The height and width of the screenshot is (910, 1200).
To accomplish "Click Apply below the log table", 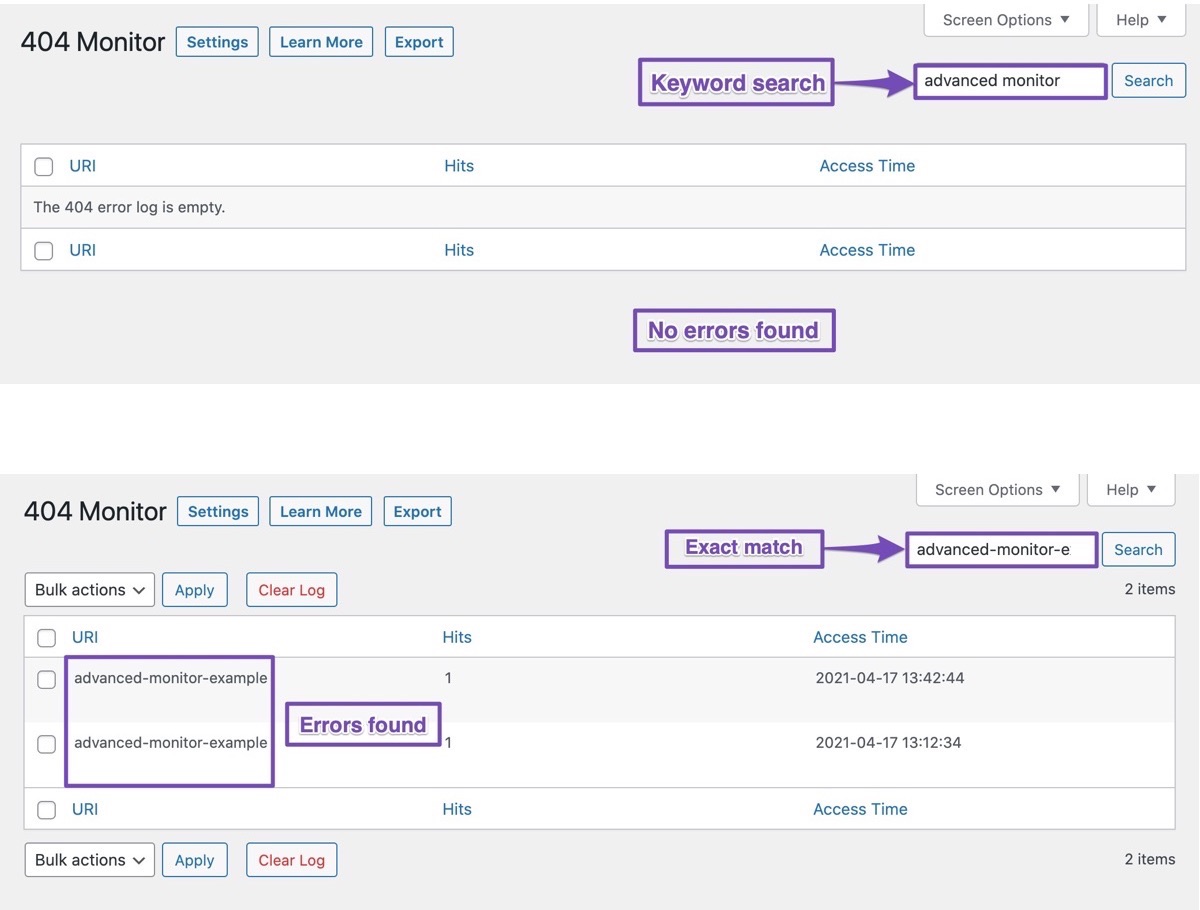I will [195, 860].
